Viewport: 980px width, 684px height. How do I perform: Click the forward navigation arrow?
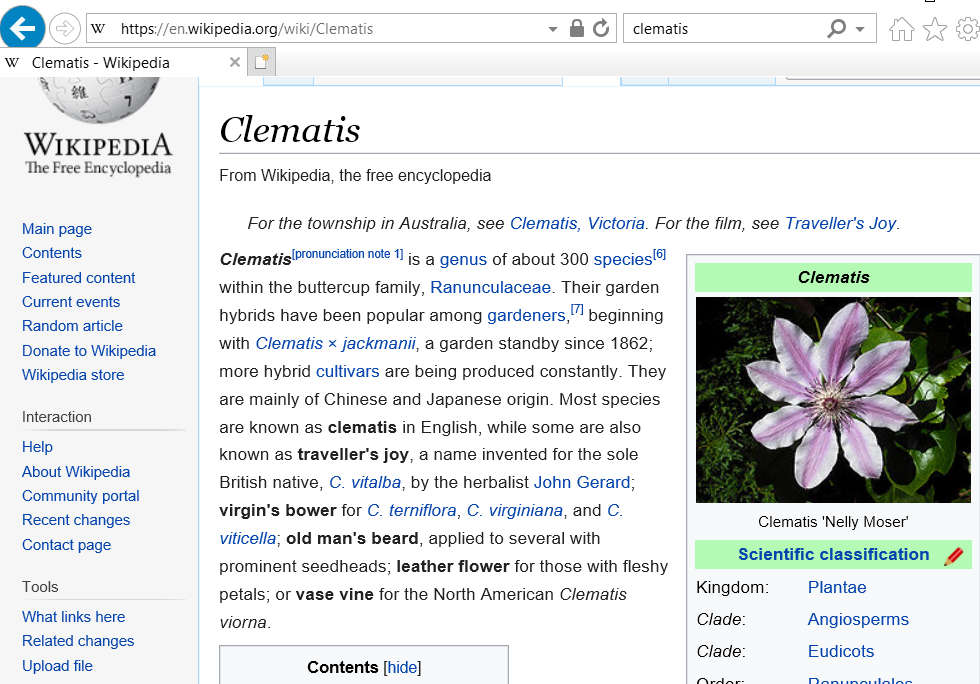pyautogui.click(x=64, y=29)
